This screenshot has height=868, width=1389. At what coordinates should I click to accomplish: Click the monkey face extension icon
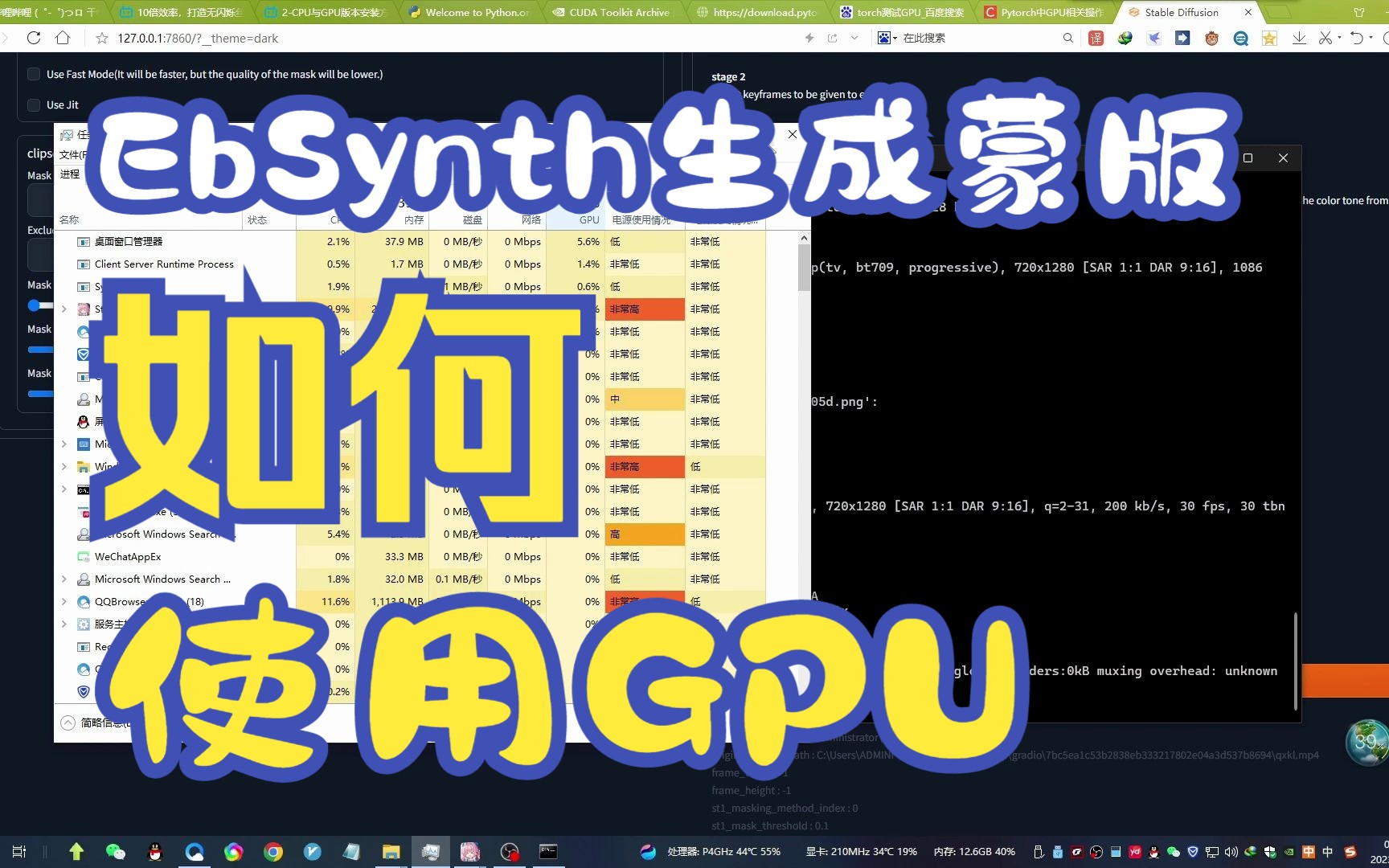1211,38
